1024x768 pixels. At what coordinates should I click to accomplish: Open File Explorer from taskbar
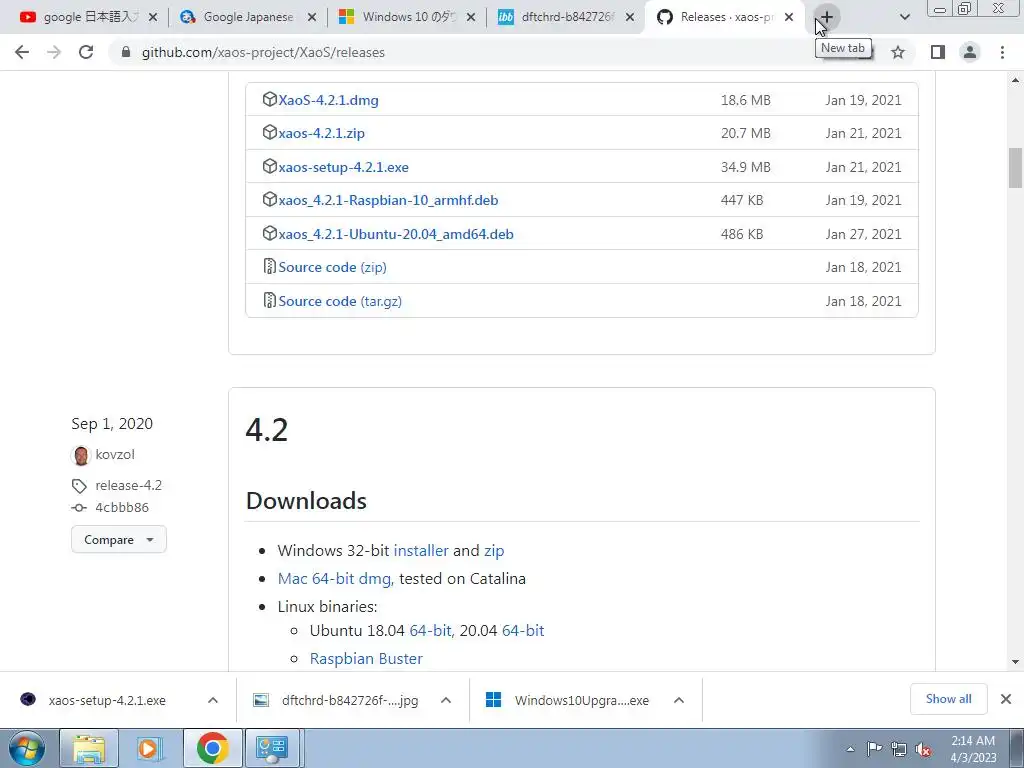point(89,748)
